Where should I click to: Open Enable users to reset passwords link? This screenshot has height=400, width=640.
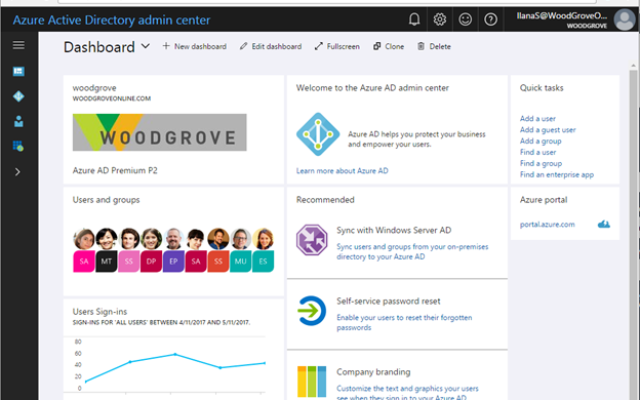pyautogui.click(x=404, y=322)
